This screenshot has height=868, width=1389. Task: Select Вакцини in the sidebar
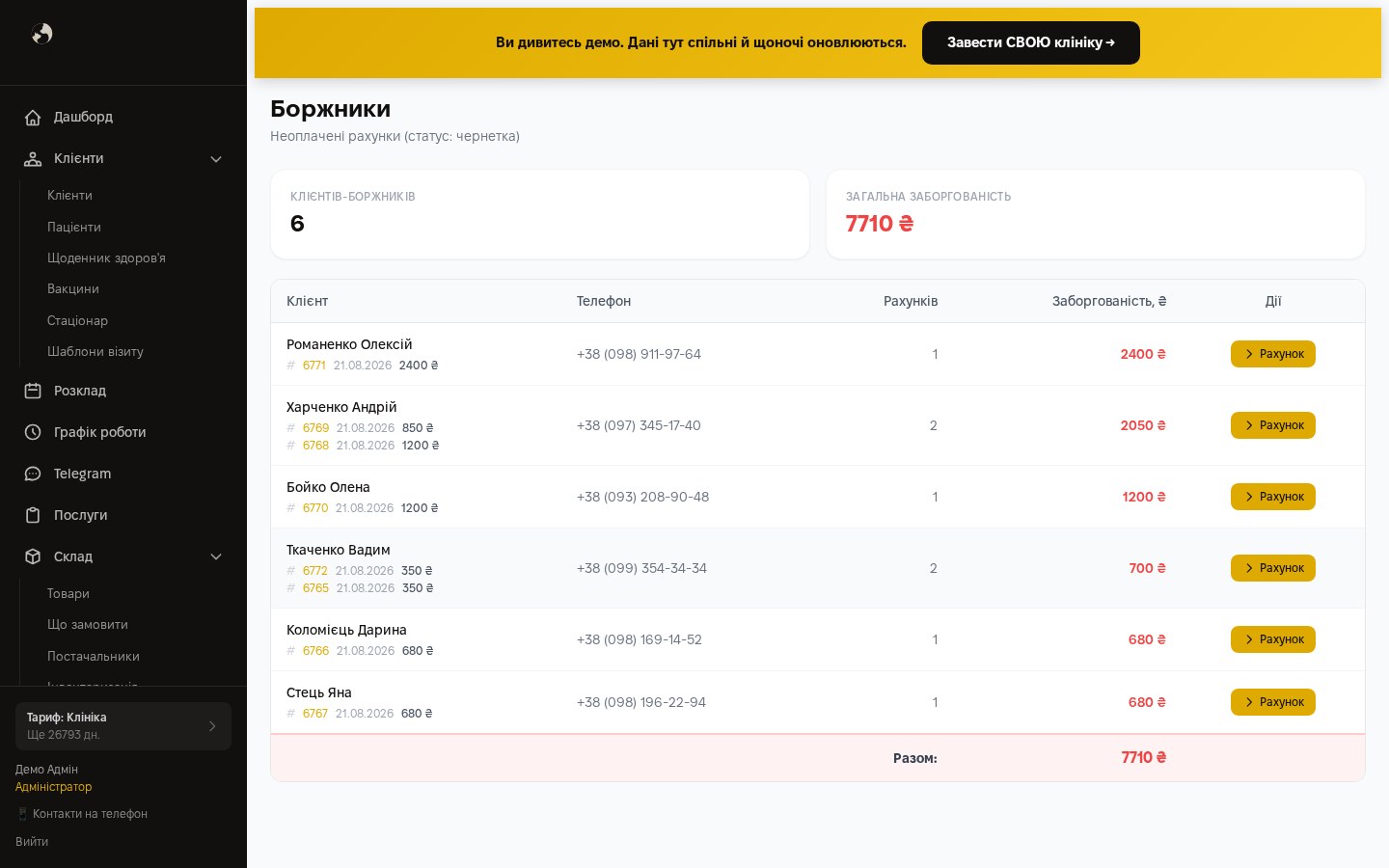click(73, 288)
